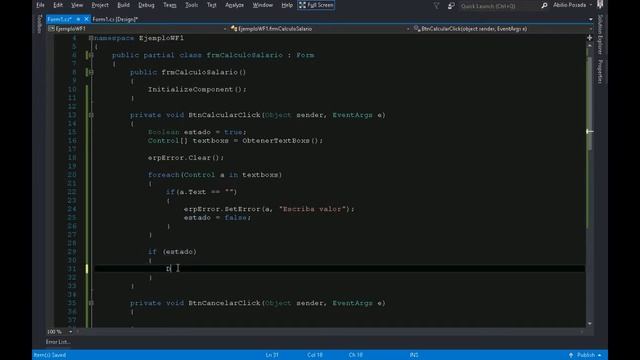
Task: Open the Test menu
Action: click(x=211, y=5)
